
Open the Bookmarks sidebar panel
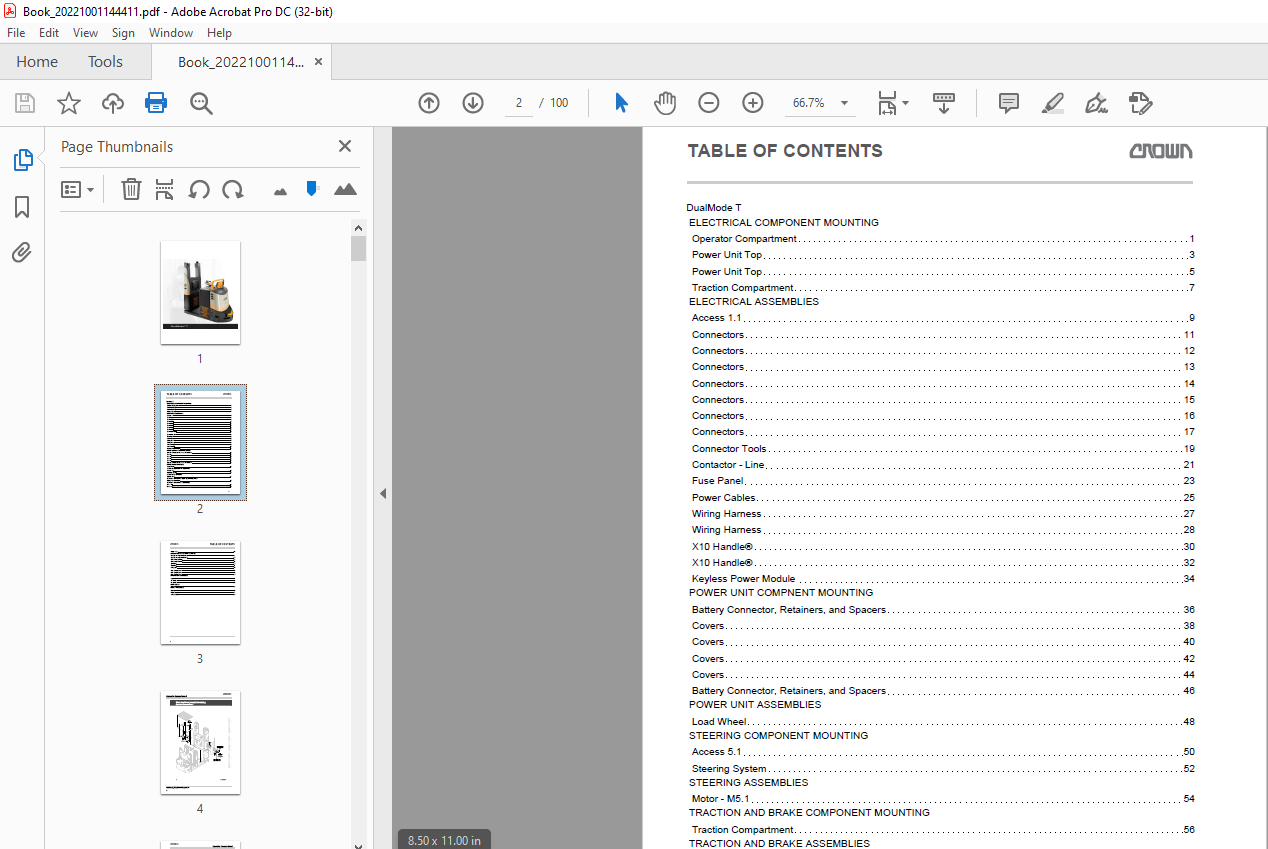pos(22,207)
